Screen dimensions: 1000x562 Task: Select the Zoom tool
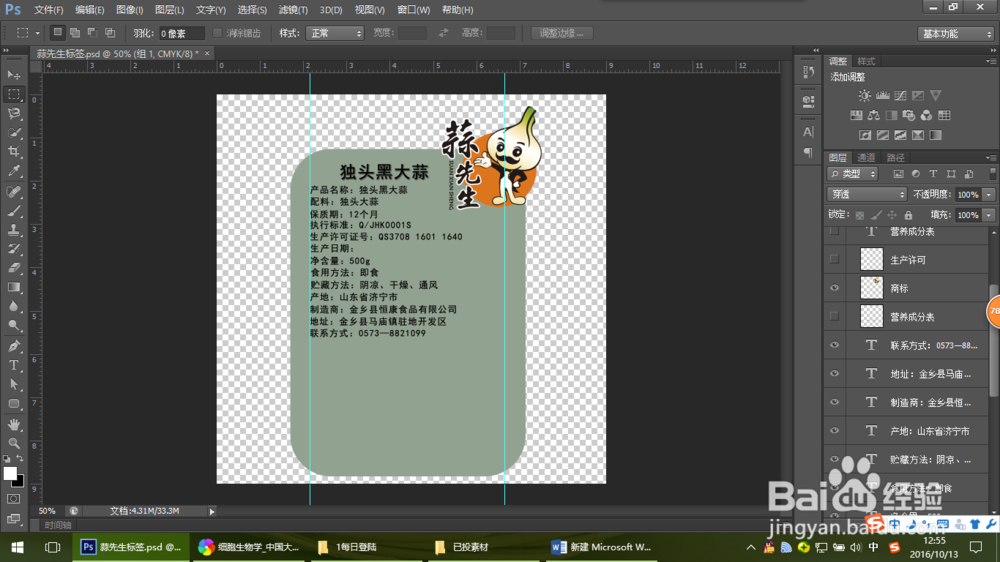(x=13, y=443)
